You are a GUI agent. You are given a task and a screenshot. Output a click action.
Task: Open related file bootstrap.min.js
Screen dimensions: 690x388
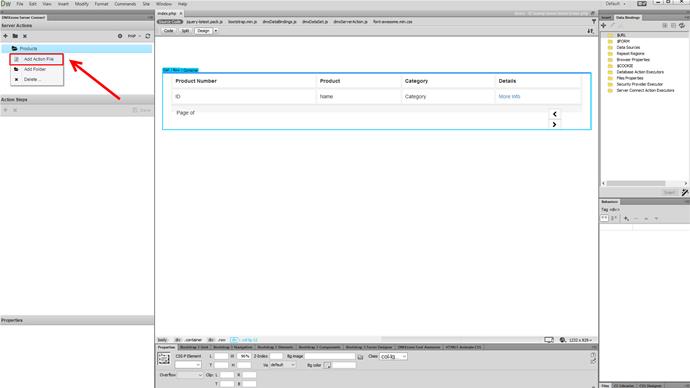[x=242, y=22]
